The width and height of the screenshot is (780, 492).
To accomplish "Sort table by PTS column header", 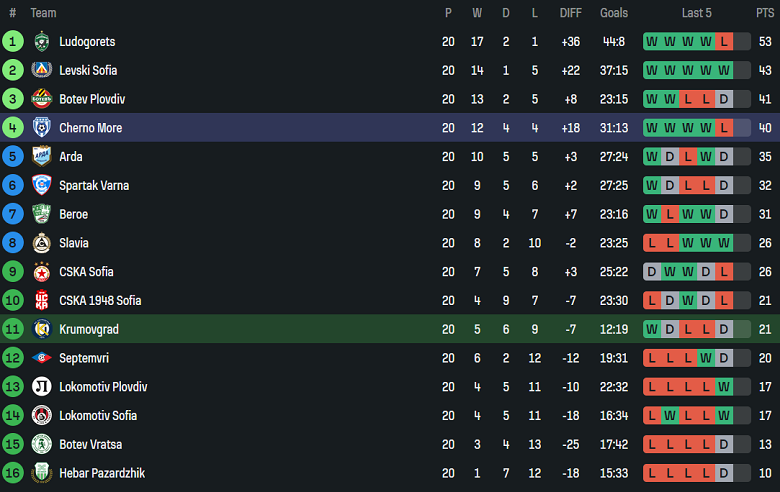I will point(765,13).
